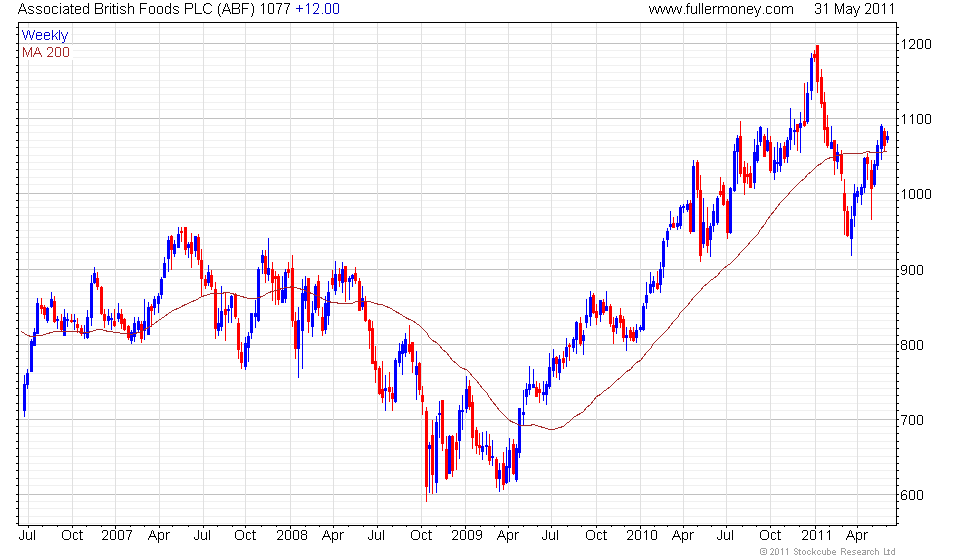Click the chart title 'Associated British Foods PLC (ABF)'
This screenshot has height=560, width=980.
(x=136, y=9)
